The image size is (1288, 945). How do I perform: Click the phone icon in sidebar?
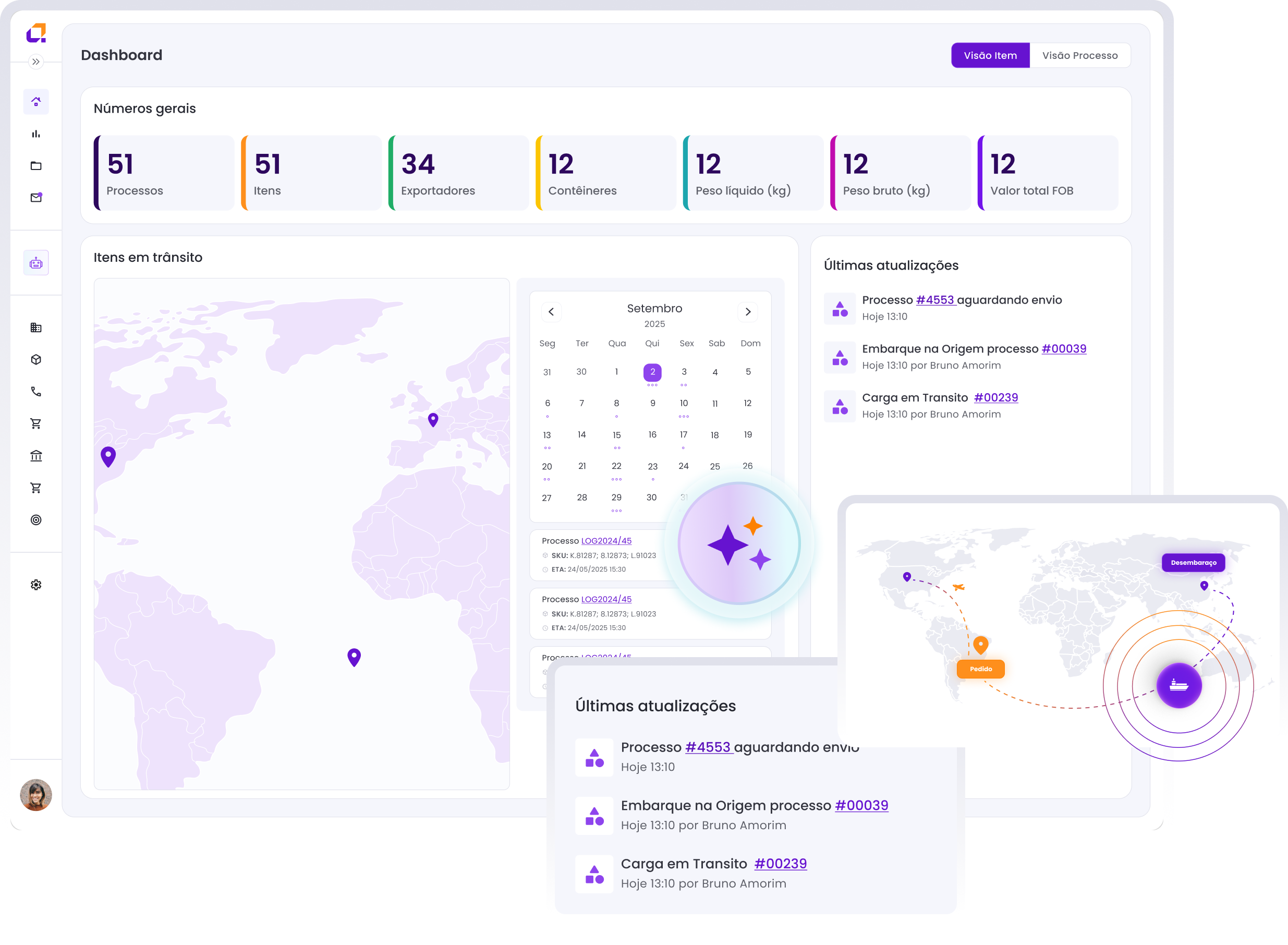36,392
